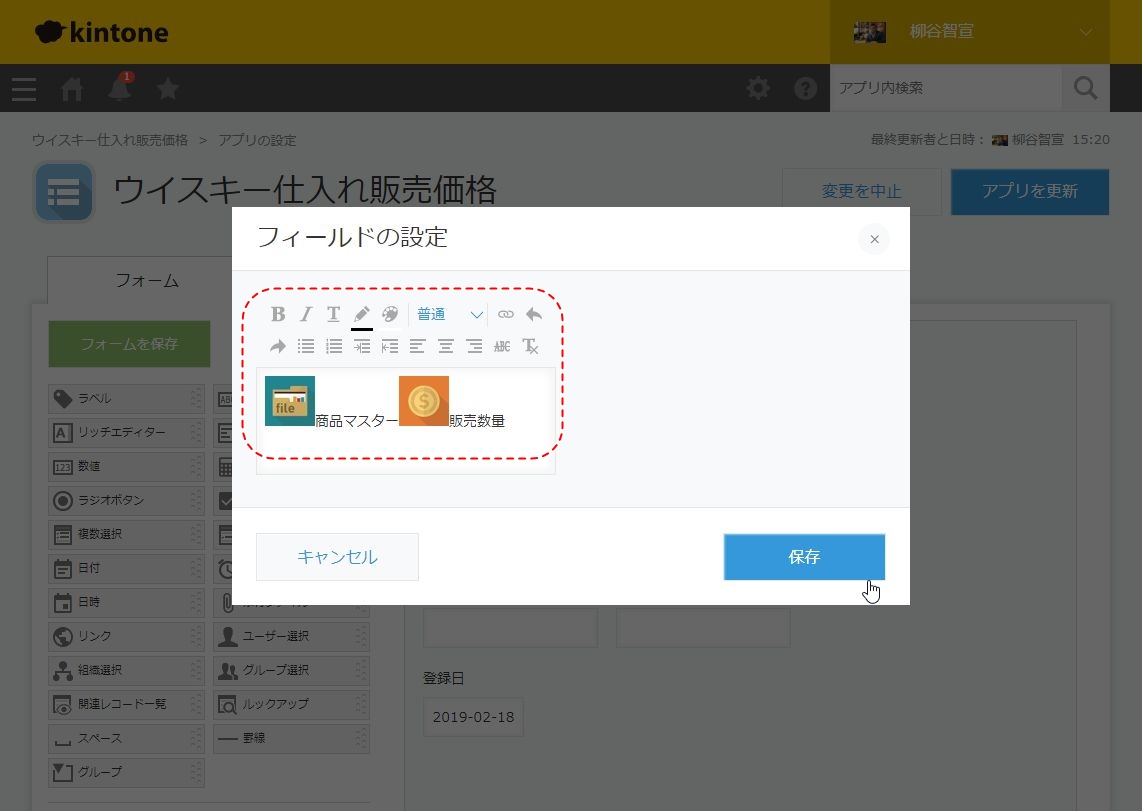The height and width of the screenshot is (811, 1142).
Task: Click the app list icon beside the title
Action: [64, 192]
